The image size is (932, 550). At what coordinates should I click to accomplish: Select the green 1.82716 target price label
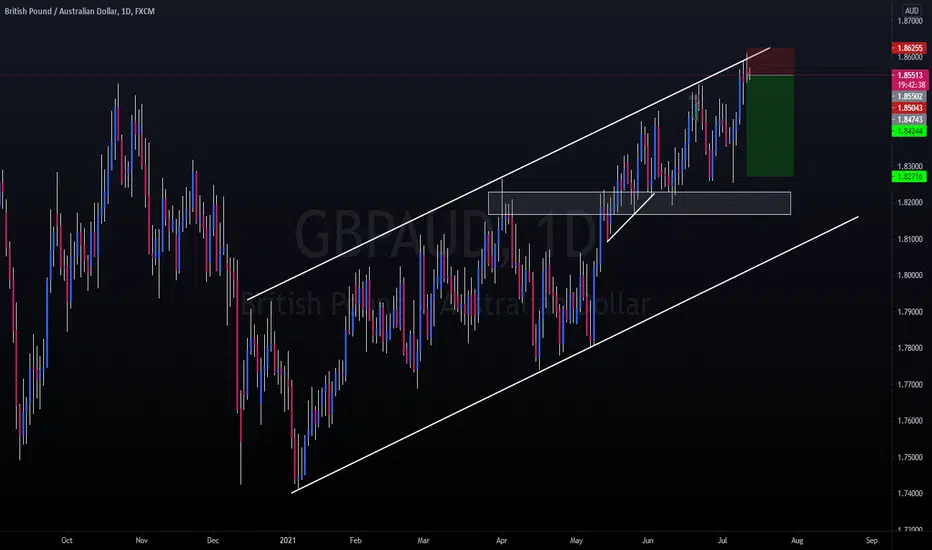(x=909, y=177)
